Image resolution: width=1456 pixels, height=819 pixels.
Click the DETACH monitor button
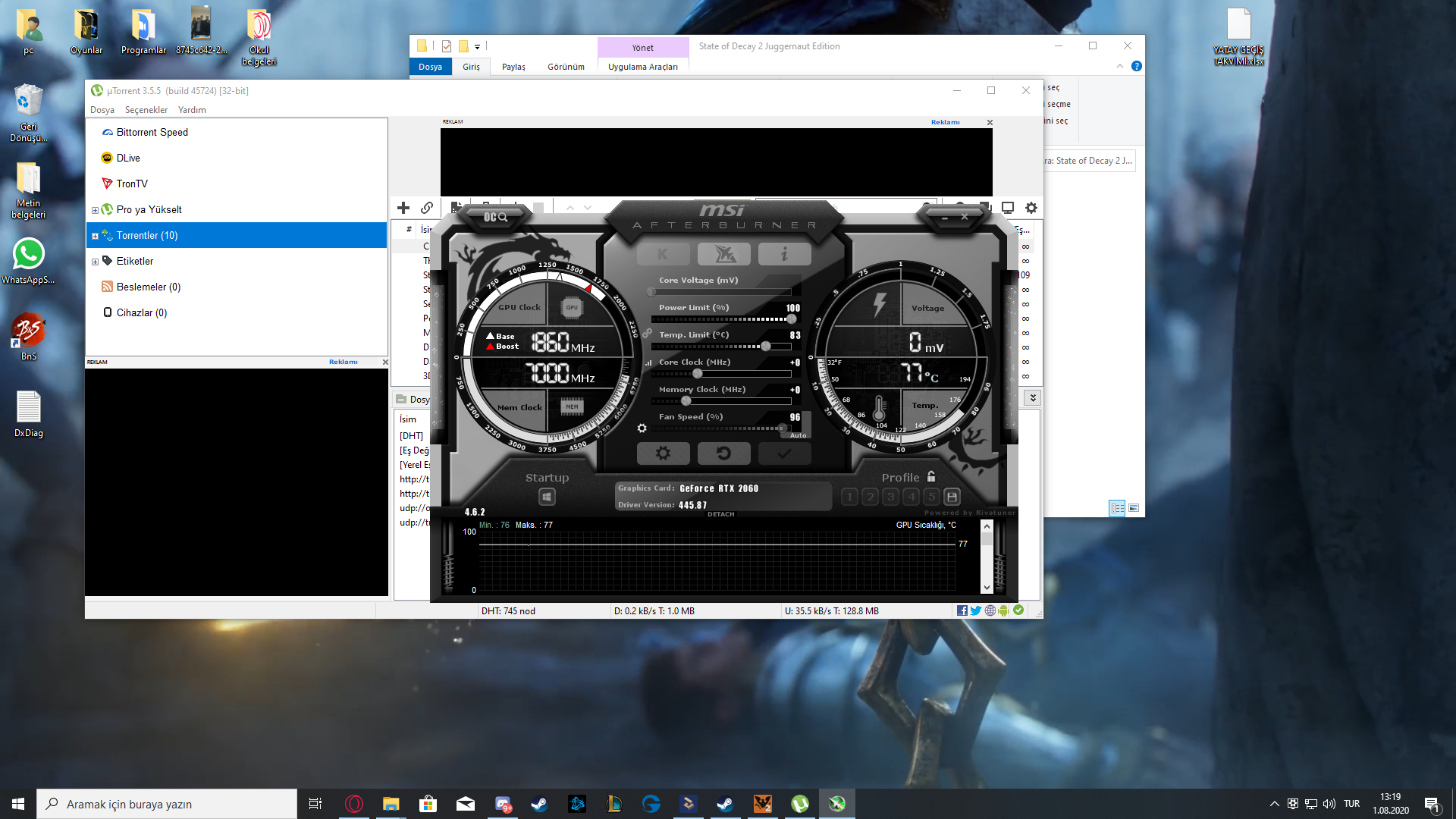point(720,514)
